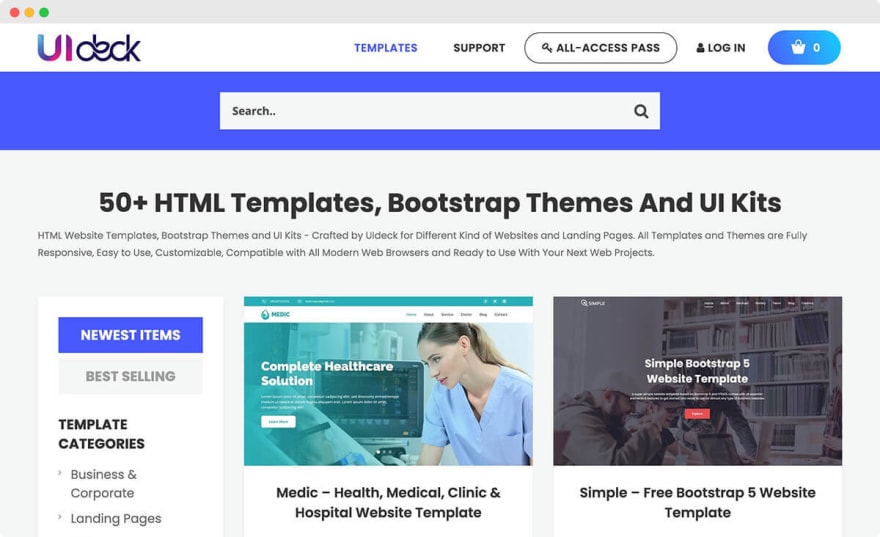Open the Medic template thumbnail
This screenshot has height=537, width=880.
388,381
